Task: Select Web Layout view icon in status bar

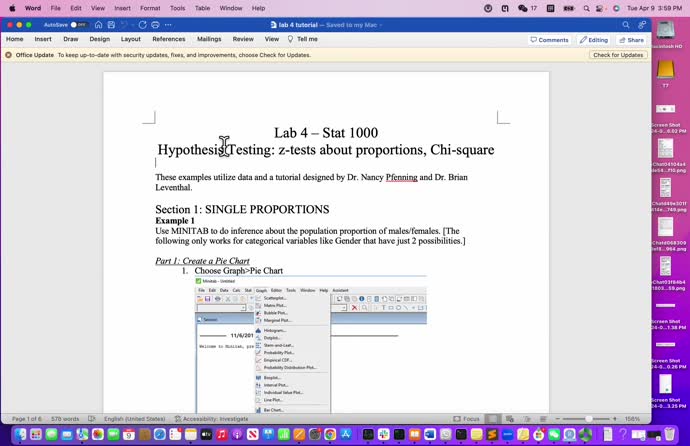Action: point(510,419)
